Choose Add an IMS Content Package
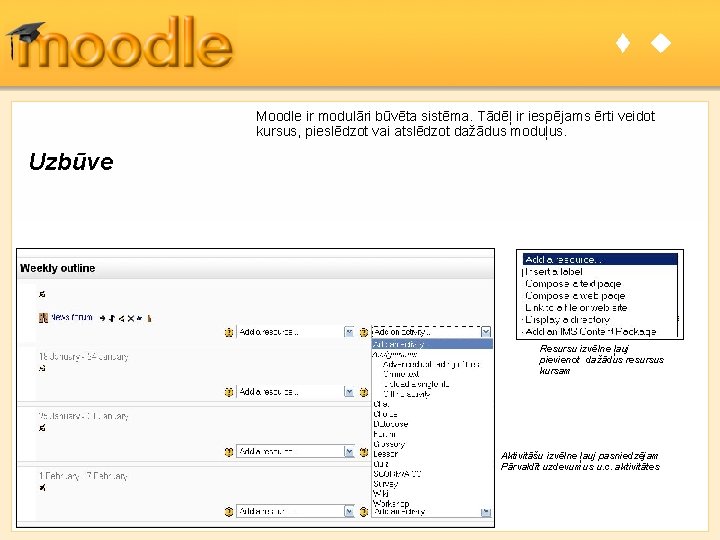Image resolution: width=720 pixels, height=540 pixels. (591, 332)
